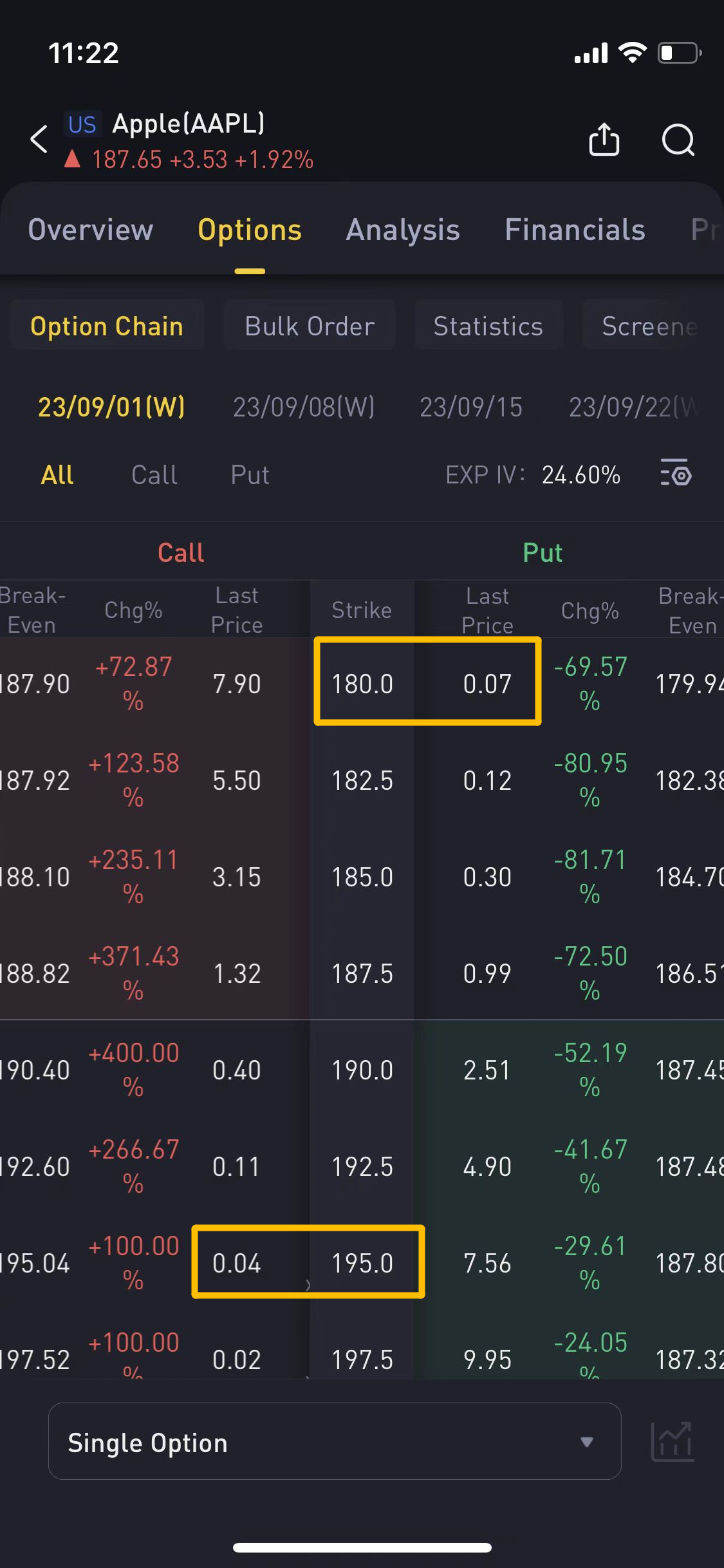Open the Analysis tab
Image resolution: width=724 pixels, height=1568 pixels.
pyautogui.click(x=403, y=230)
